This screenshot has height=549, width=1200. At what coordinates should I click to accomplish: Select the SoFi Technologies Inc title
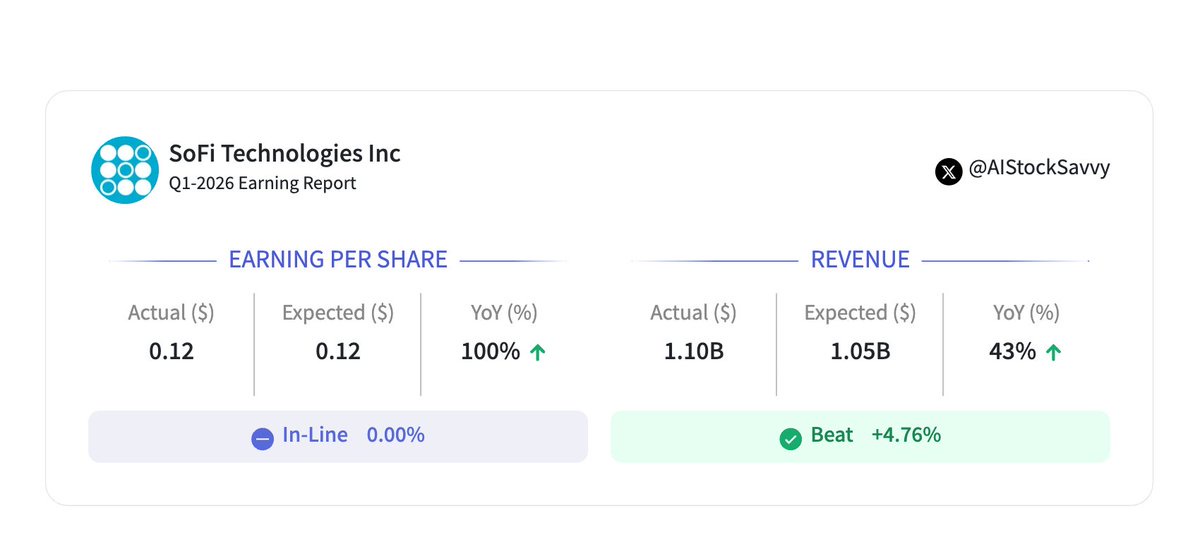[287, 153]
